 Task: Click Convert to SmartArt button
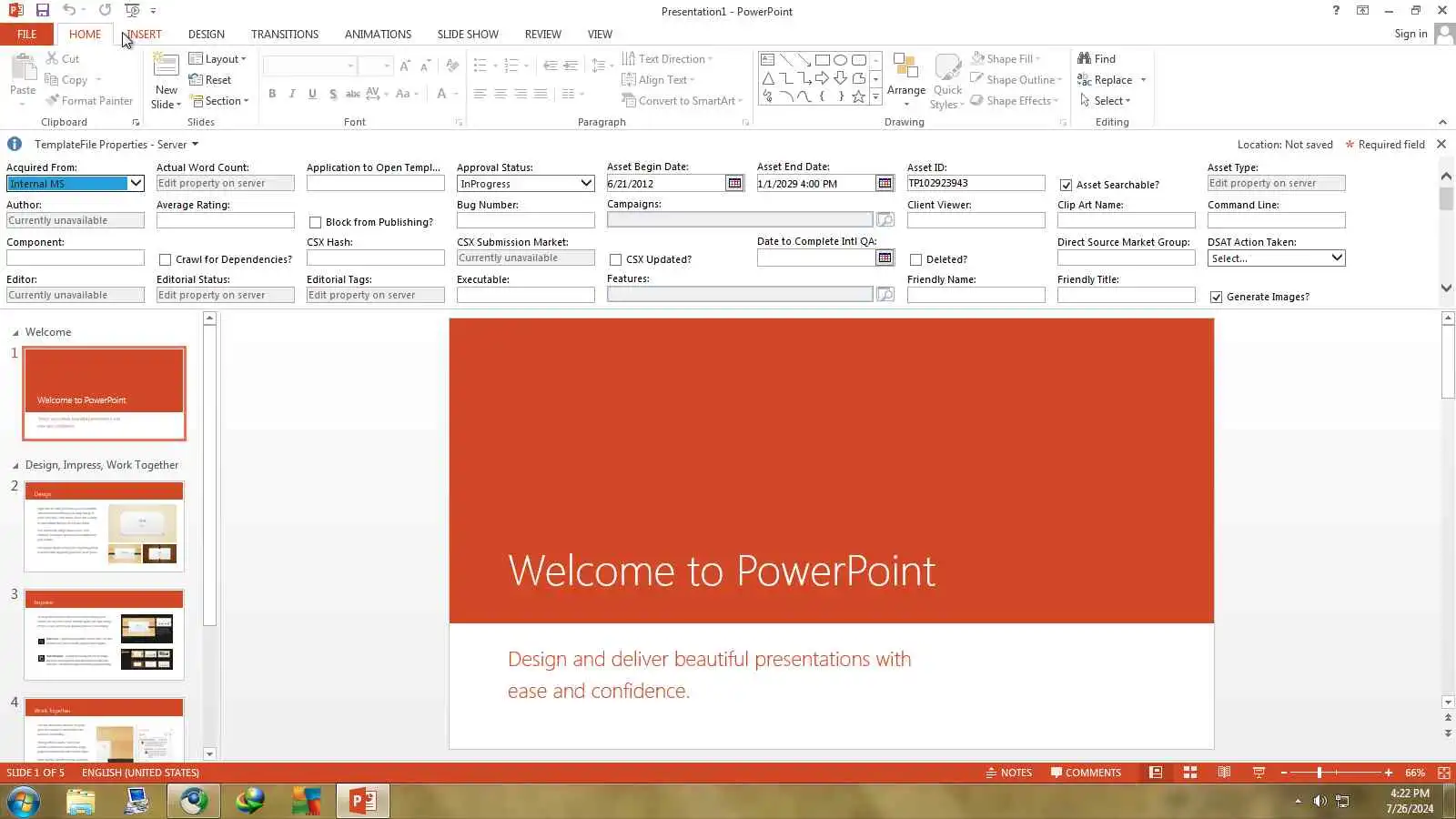681,100
